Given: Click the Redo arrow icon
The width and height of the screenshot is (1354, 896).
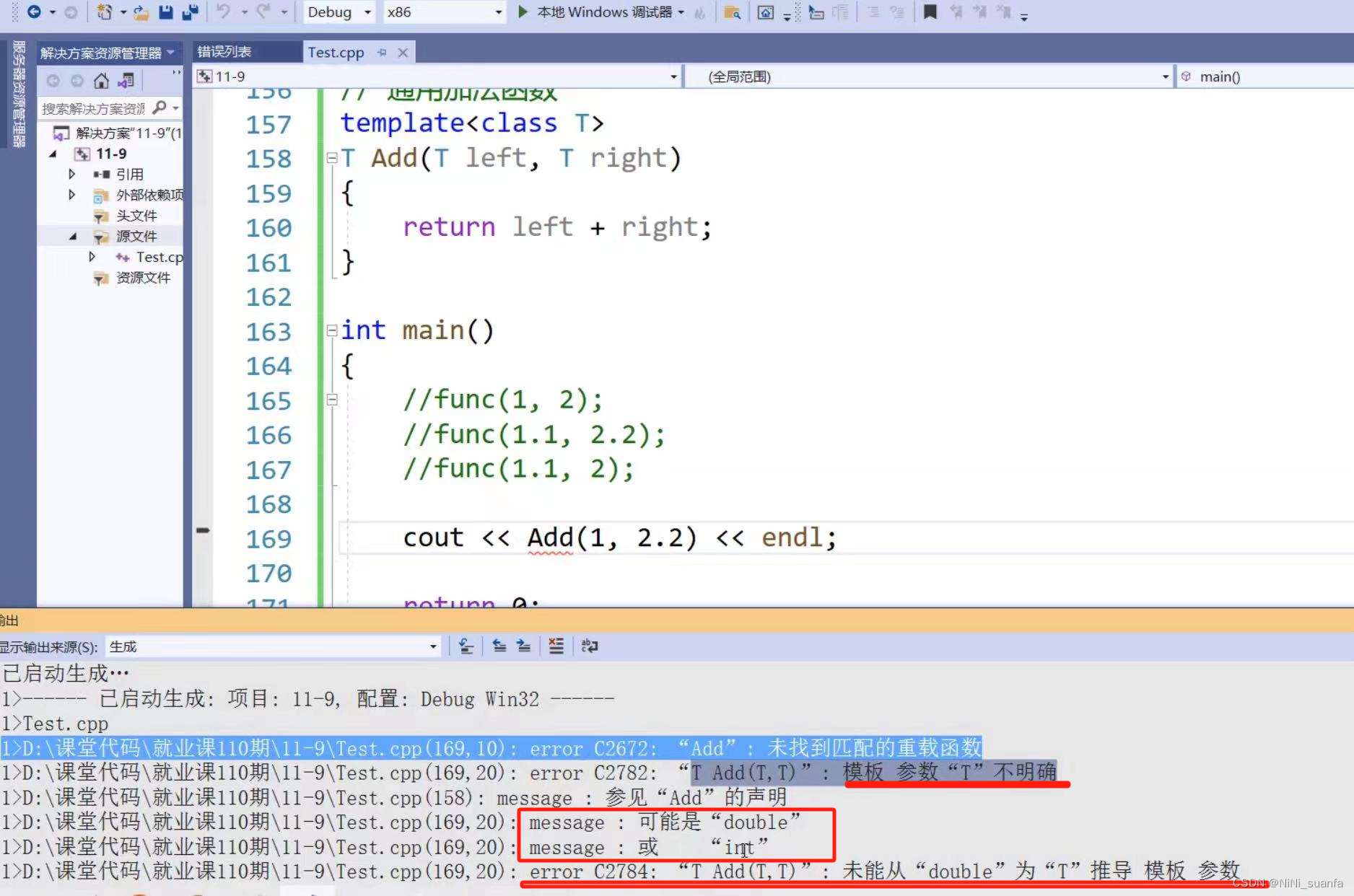Looking at the screenshot, I should point(263,12).
